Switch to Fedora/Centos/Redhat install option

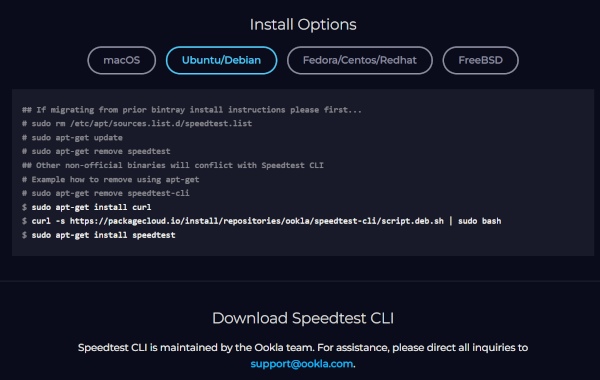click(x=360, y=60)
